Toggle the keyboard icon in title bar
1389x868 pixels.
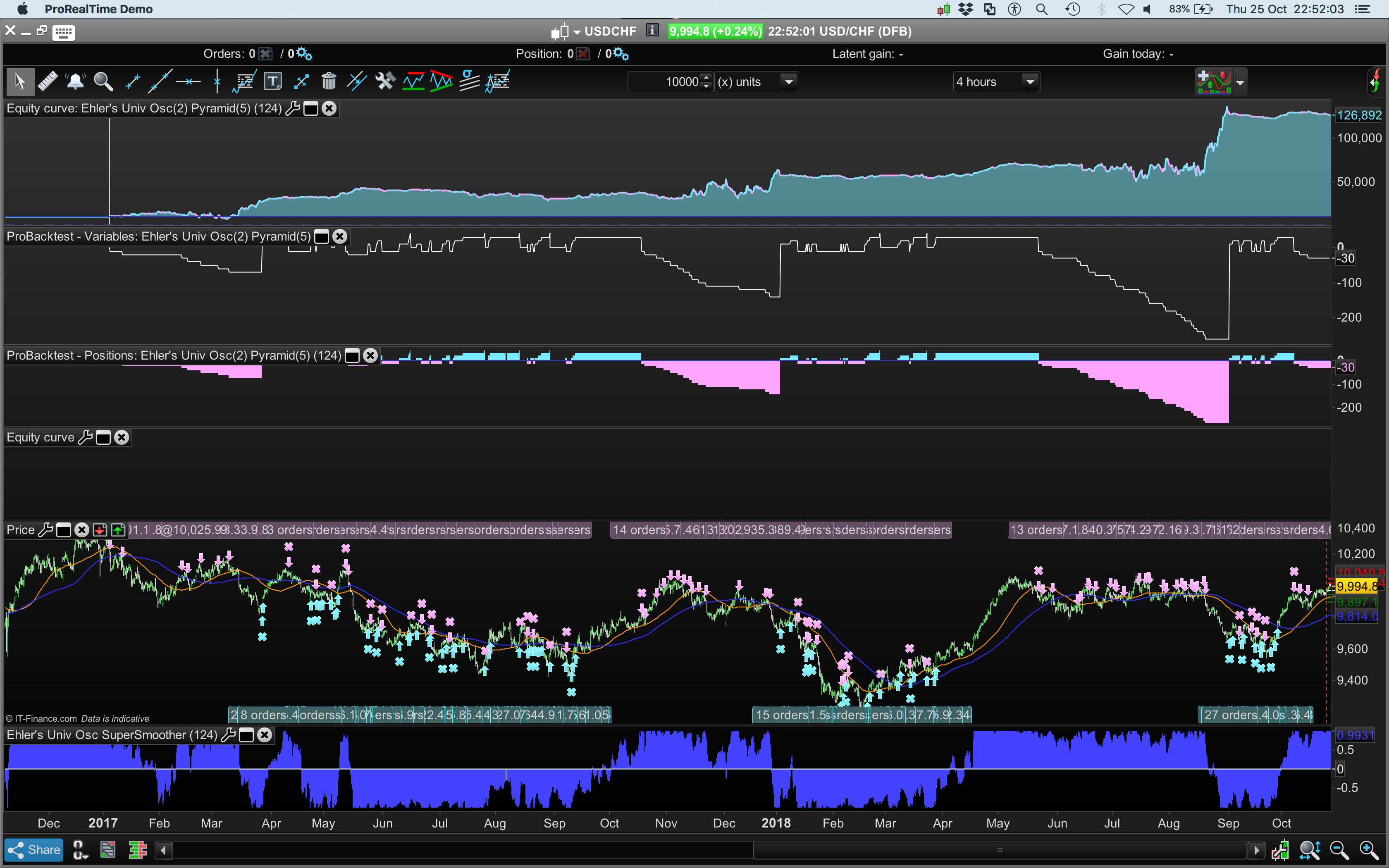63,32
